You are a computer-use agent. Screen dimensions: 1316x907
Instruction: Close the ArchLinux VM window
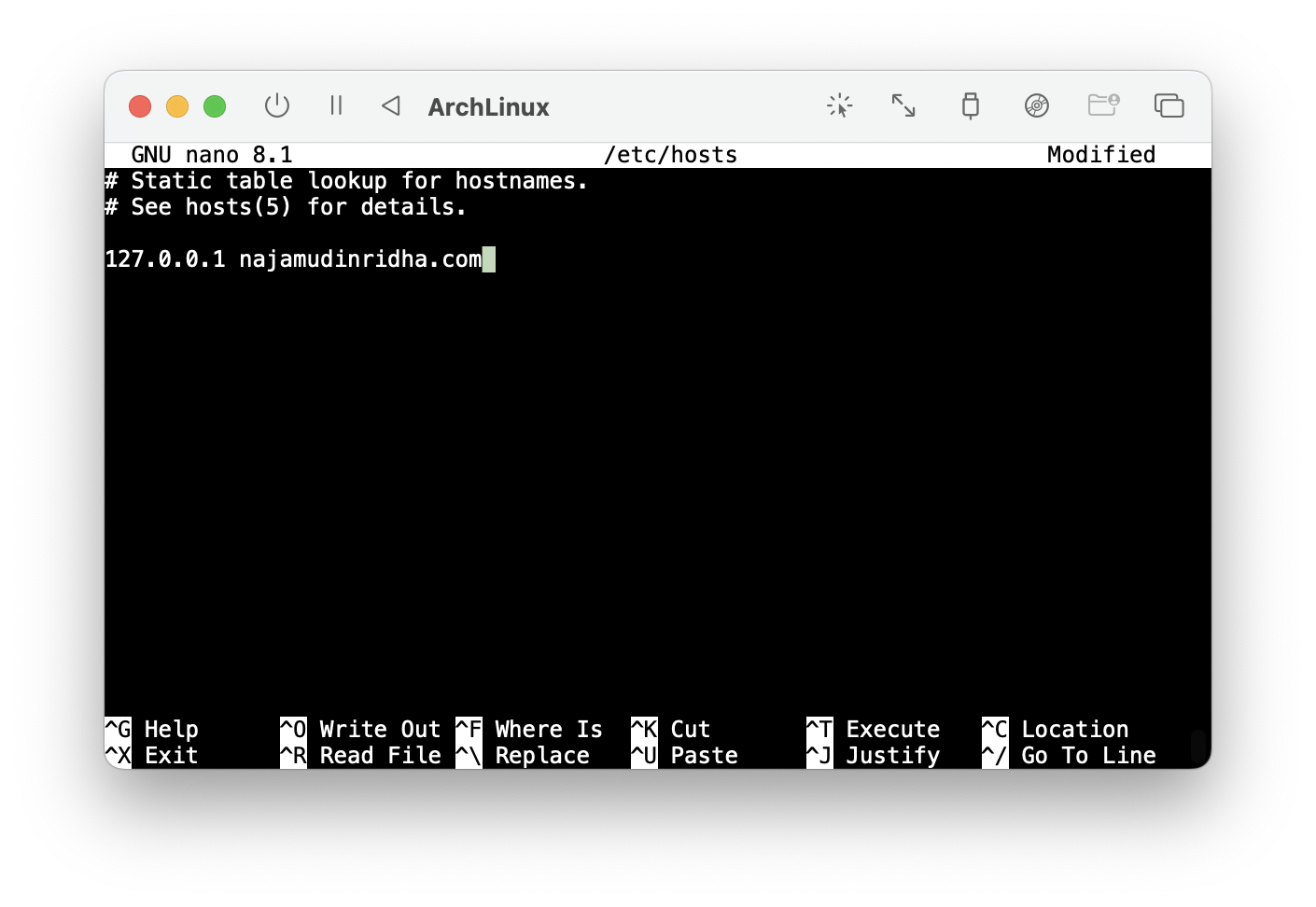140,106
